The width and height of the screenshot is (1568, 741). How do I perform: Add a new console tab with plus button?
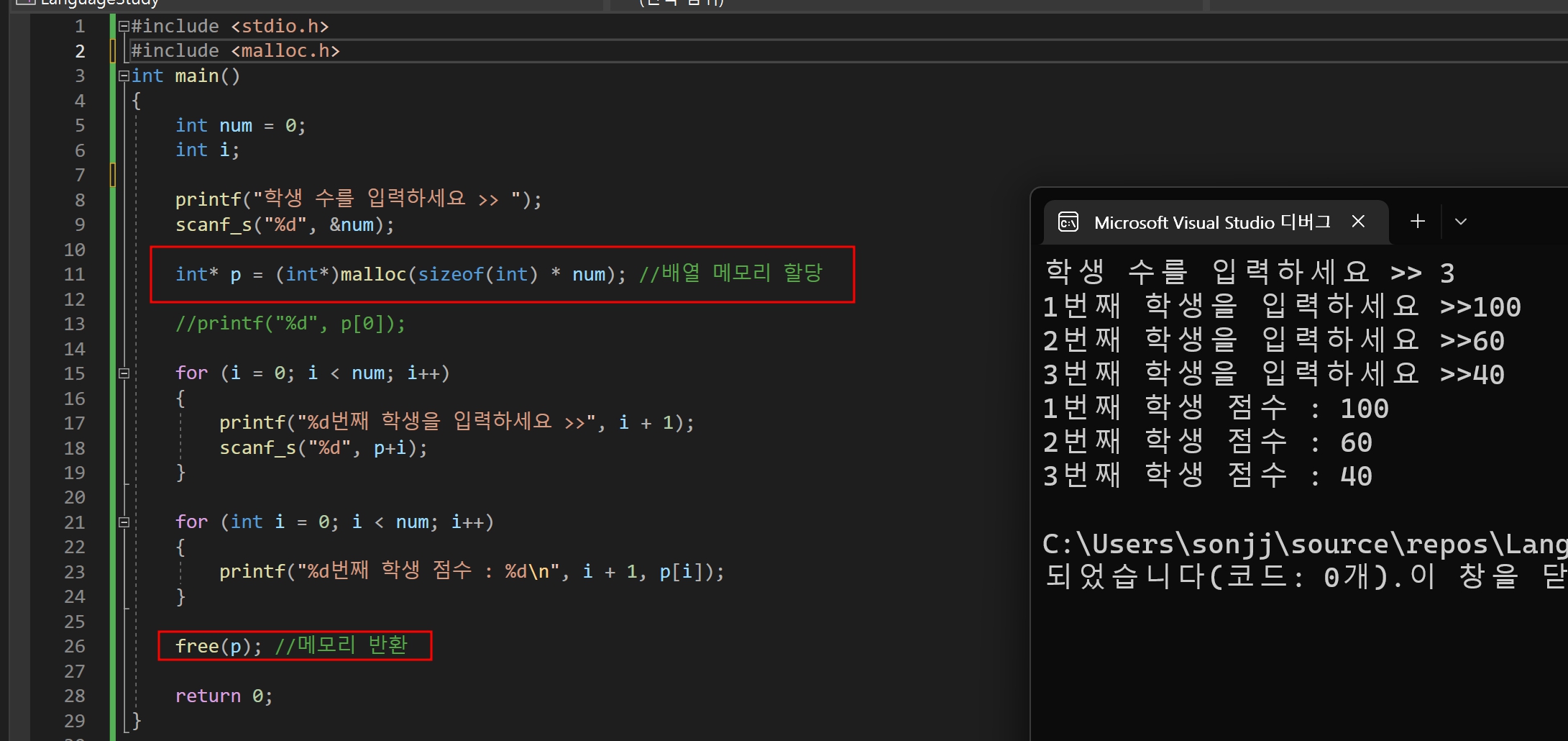(x=1417, y=222)
